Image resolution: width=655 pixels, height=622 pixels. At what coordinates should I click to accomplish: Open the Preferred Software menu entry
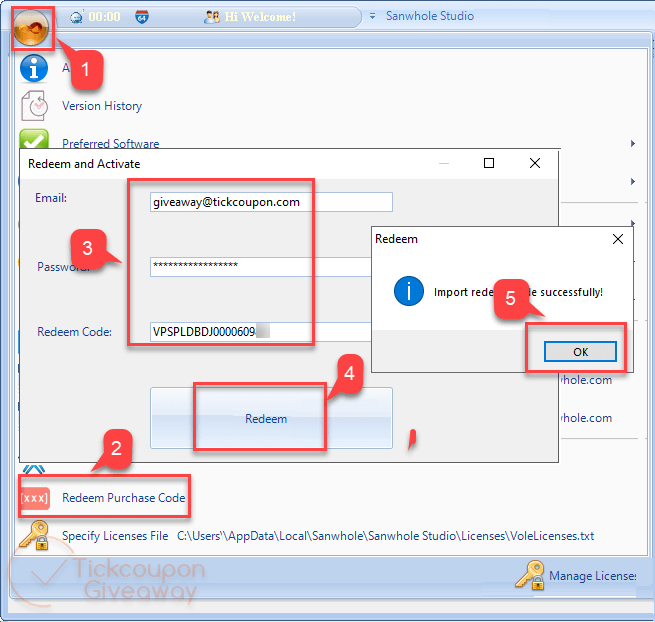[111, 143]
